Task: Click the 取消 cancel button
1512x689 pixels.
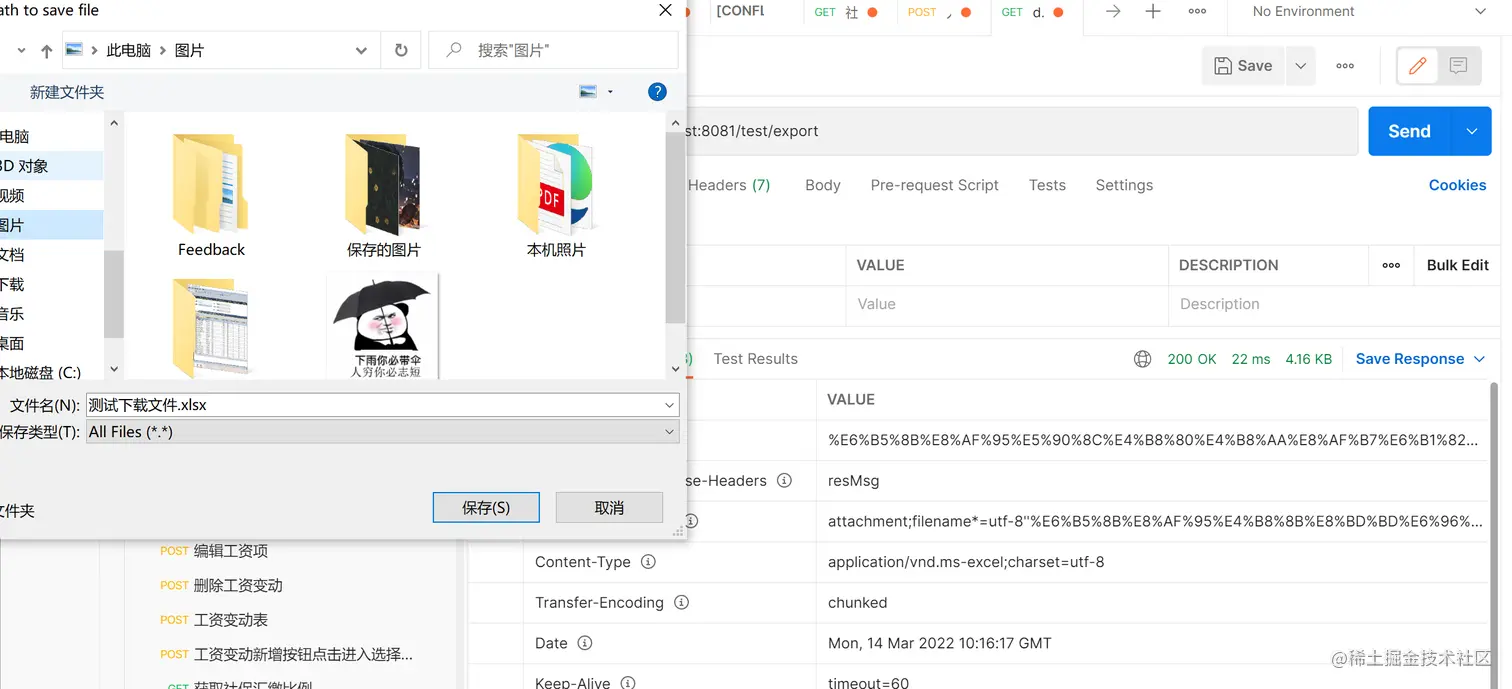Action: pyautogui.click(x=609, y=508)
